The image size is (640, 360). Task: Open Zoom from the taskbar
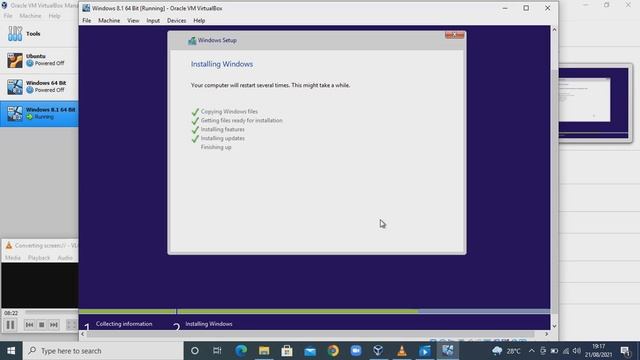(x=356, y=351)
